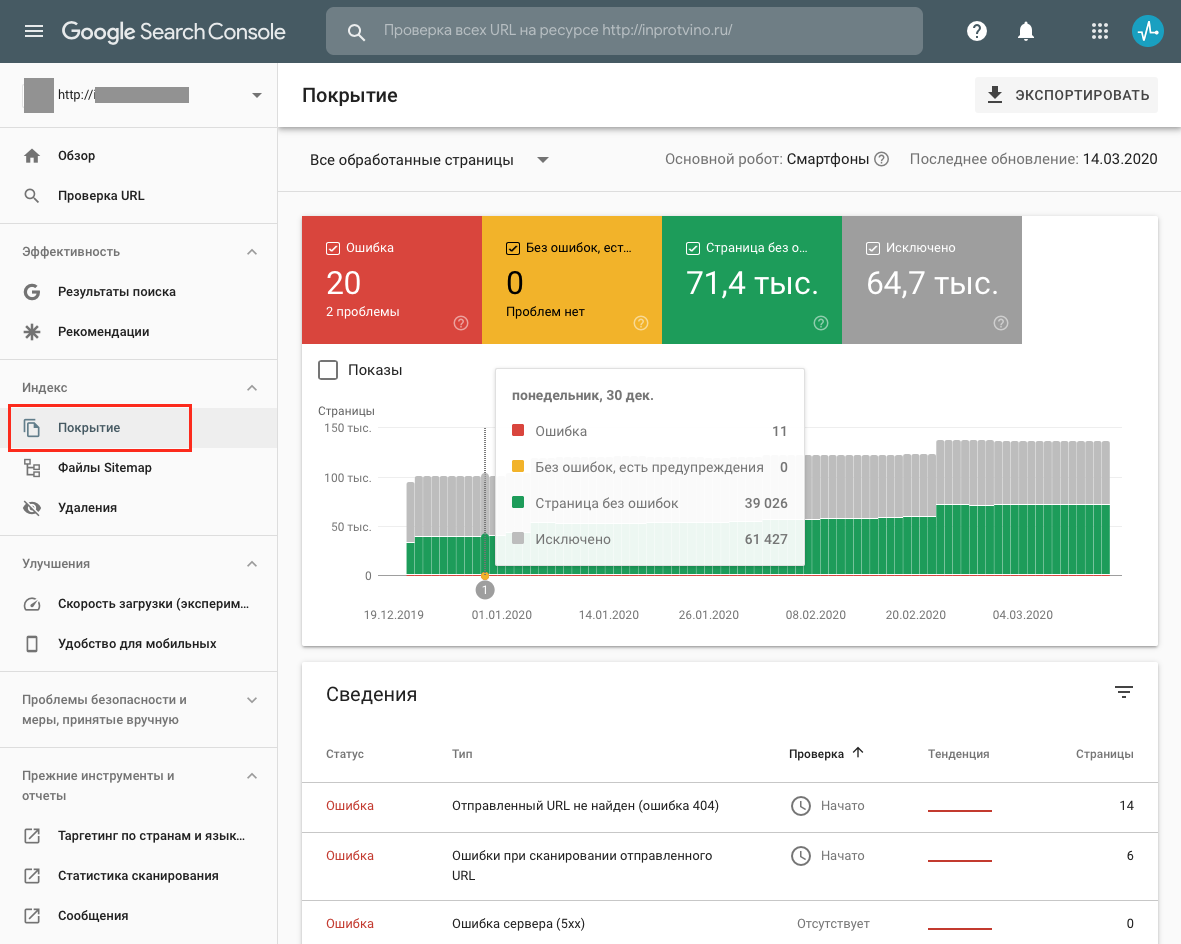
Task: Click the download icon in export button
Action: click(x=995, y=95)
